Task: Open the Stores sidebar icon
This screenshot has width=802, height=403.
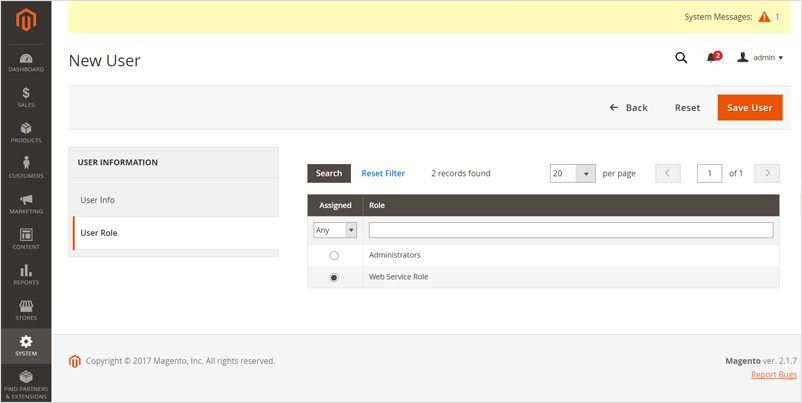Action: (26, 310)
